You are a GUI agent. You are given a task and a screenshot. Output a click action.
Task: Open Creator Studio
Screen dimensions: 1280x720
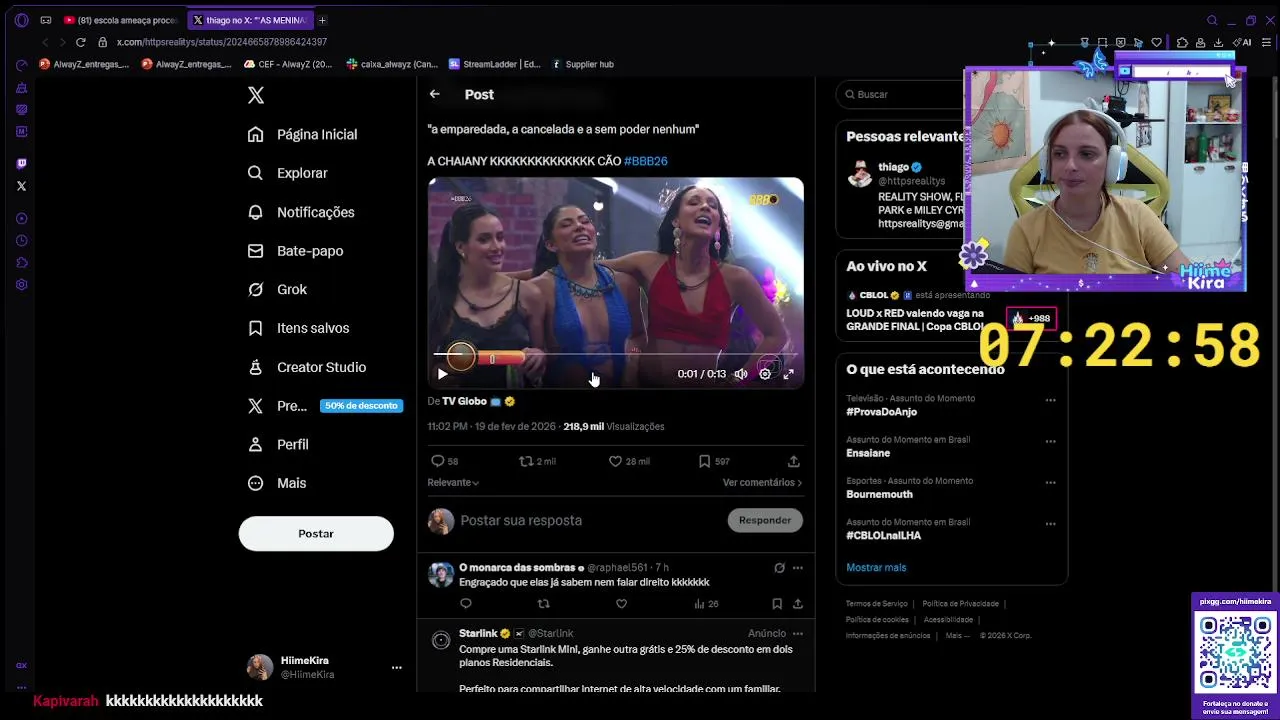(x=307, y=367)
